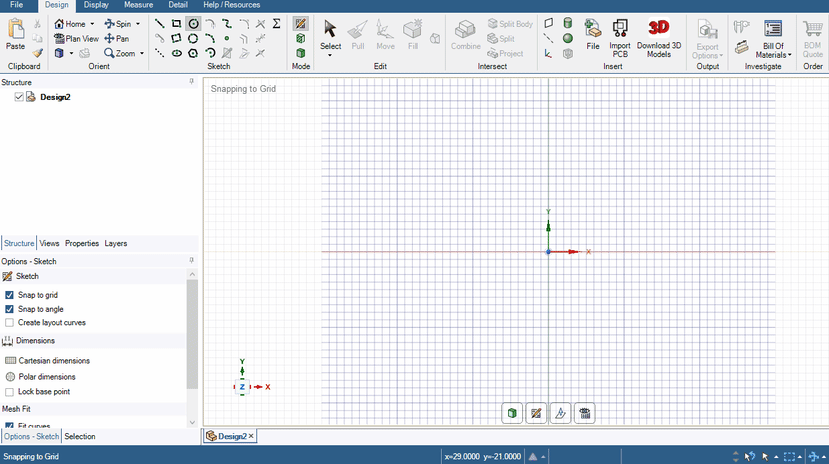Open the Spin dropdown arrow
Image resolution: width=829 pixels, height=464 pixels.
[138, 24]
